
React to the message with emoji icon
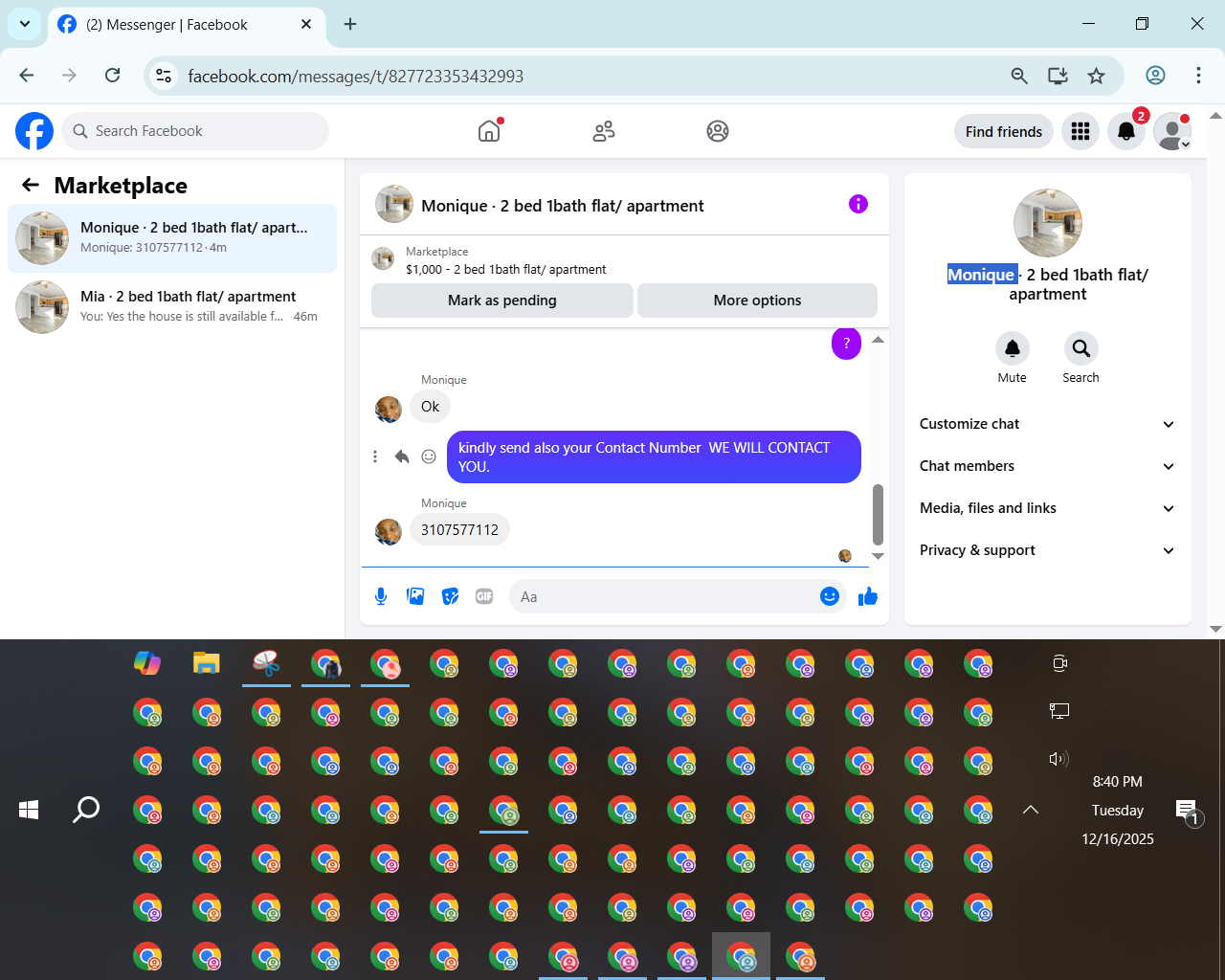coord(429,457)
